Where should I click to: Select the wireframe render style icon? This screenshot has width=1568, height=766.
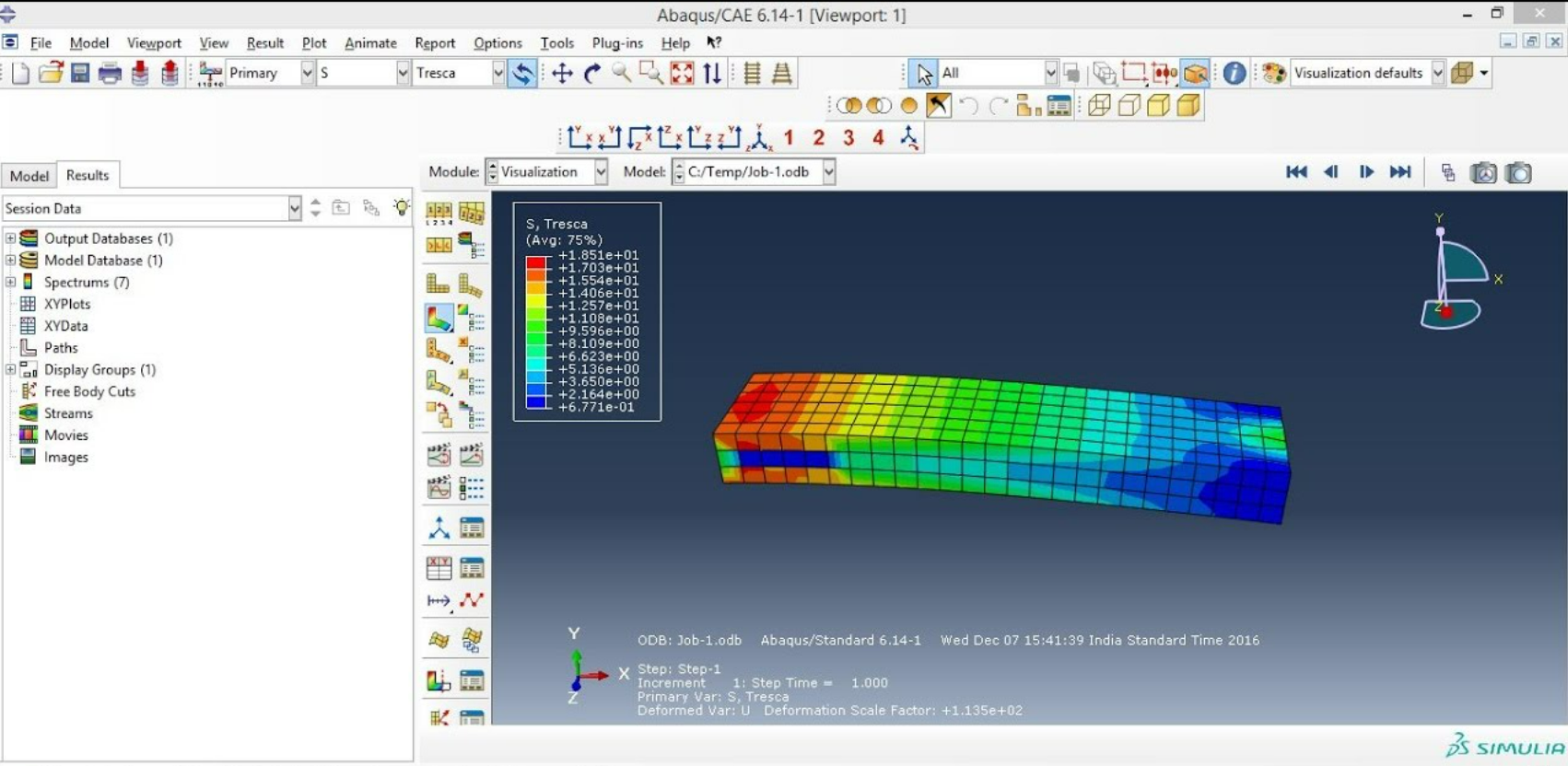tap(1099, 106)
